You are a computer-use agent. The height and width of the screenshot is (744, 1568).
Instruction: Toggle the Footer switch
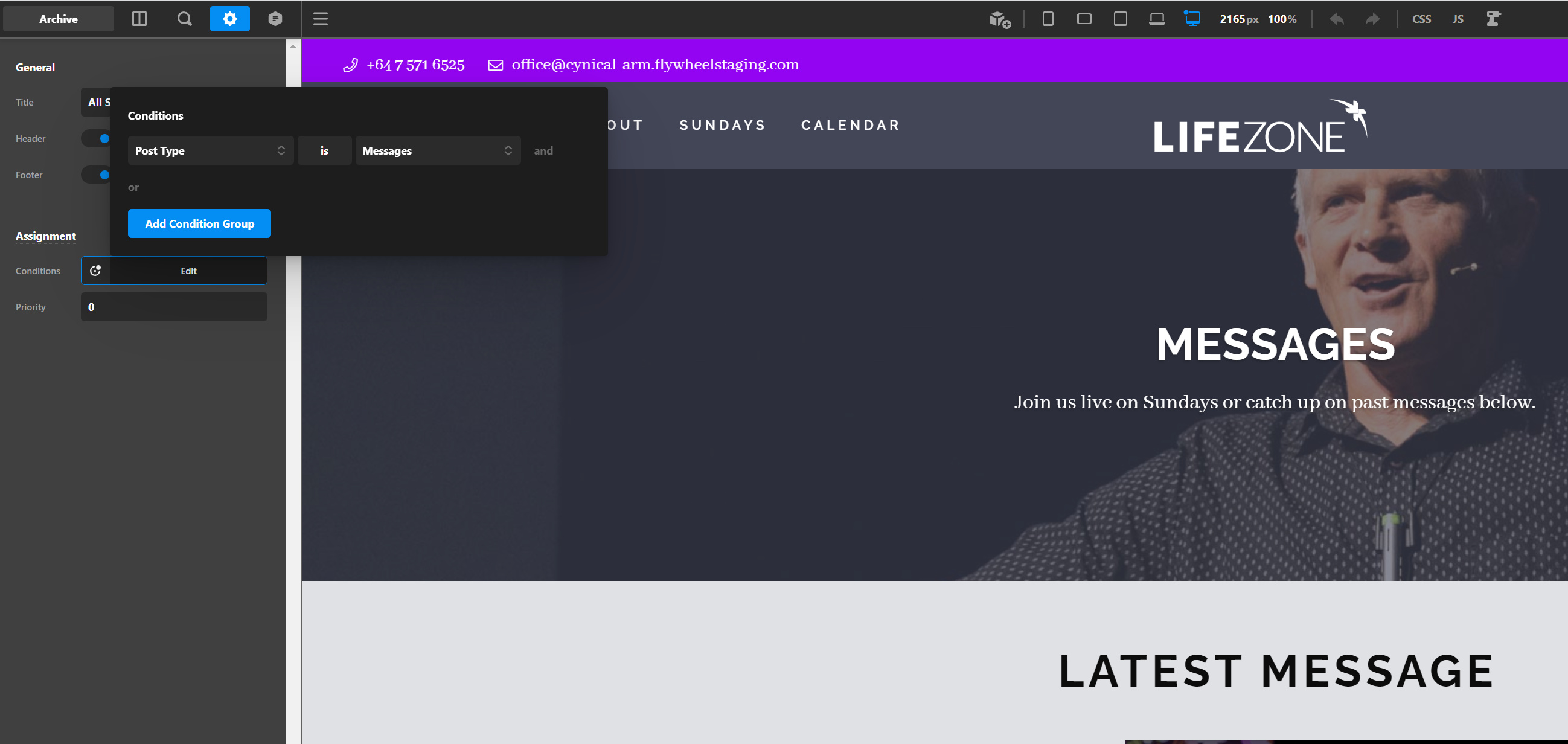97,175
